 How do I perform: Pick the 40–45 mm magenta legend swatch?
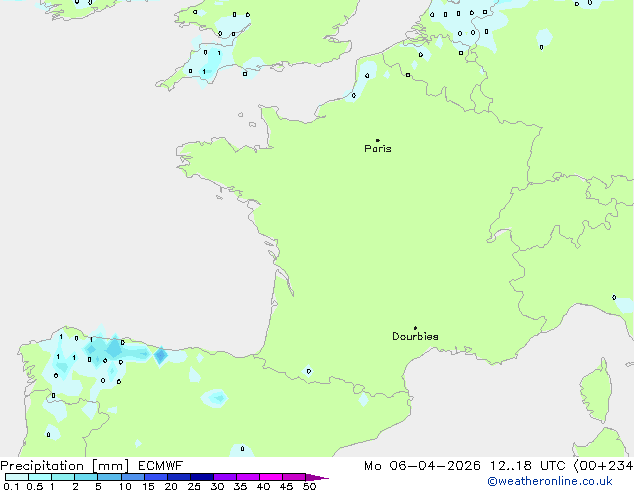271,477
